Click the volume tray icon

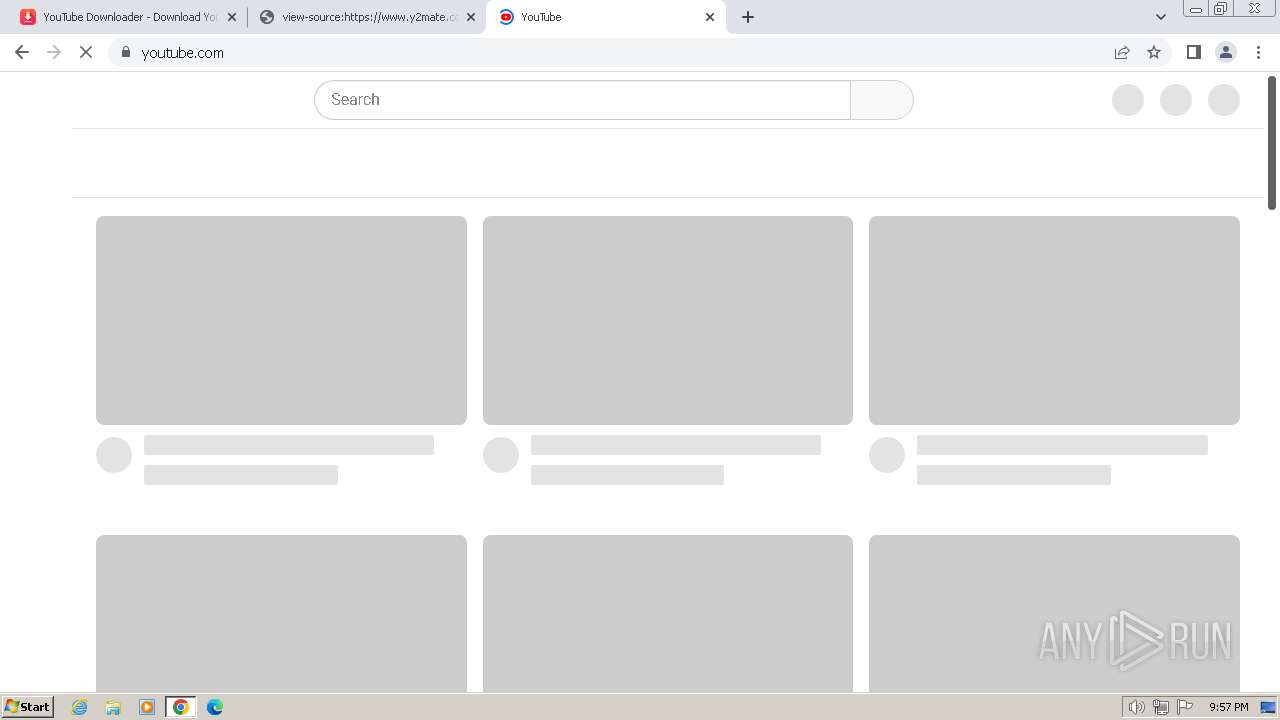point(1136,707)
